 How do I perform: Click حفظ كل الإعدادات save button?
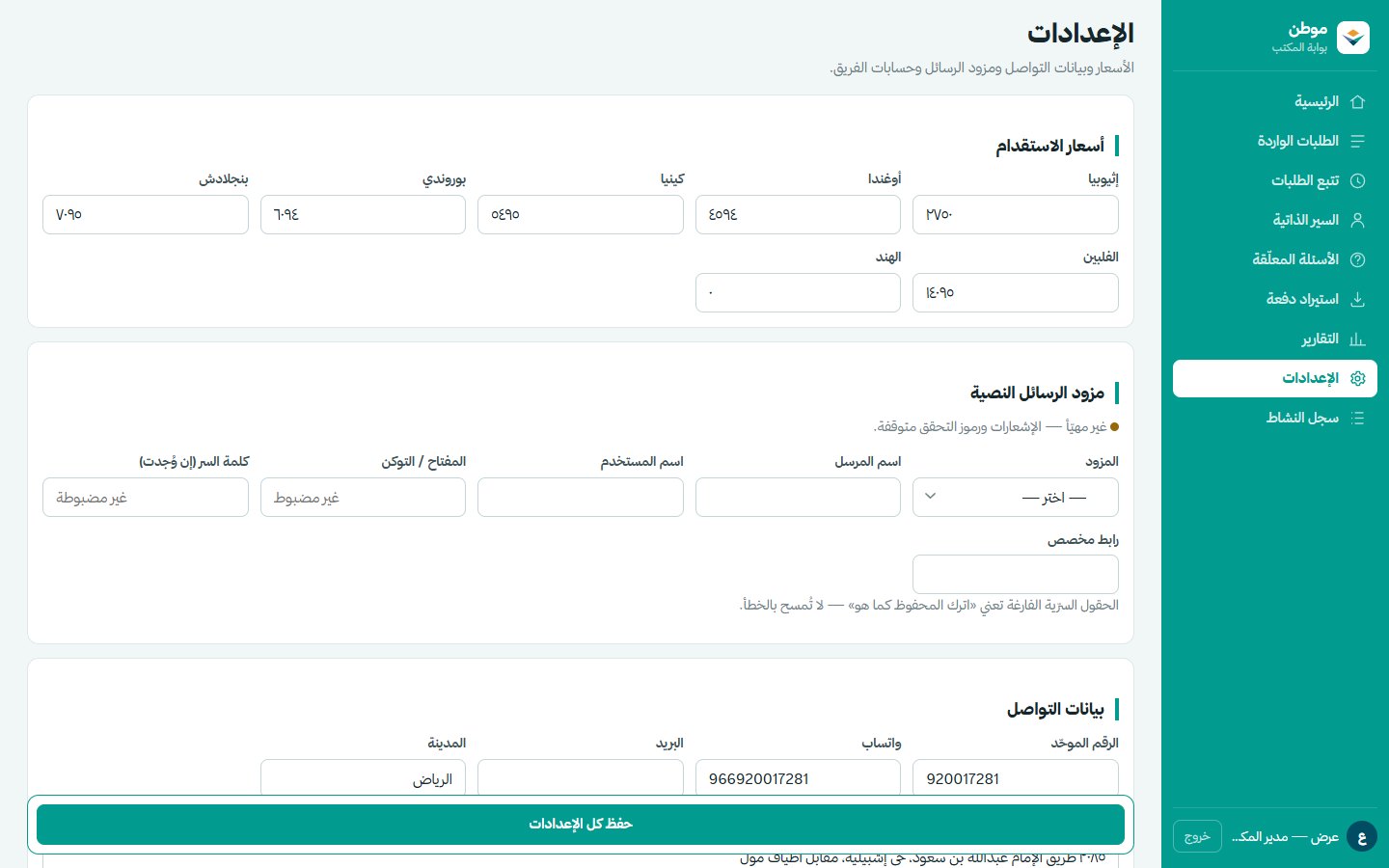[x=581, y=825]
